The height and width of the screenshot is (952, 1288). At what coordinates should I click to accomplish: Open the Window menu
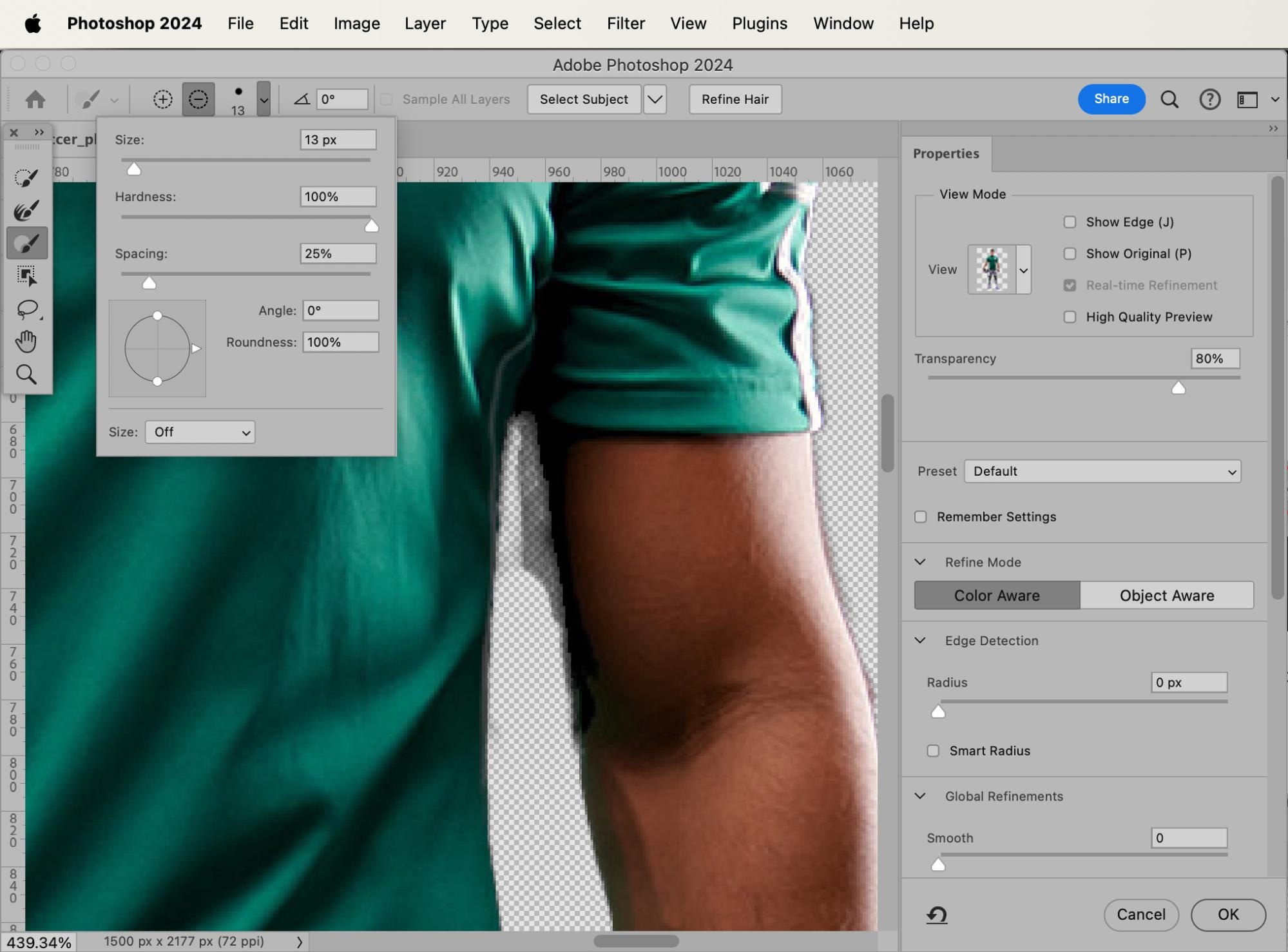click(x=843, y=24)
